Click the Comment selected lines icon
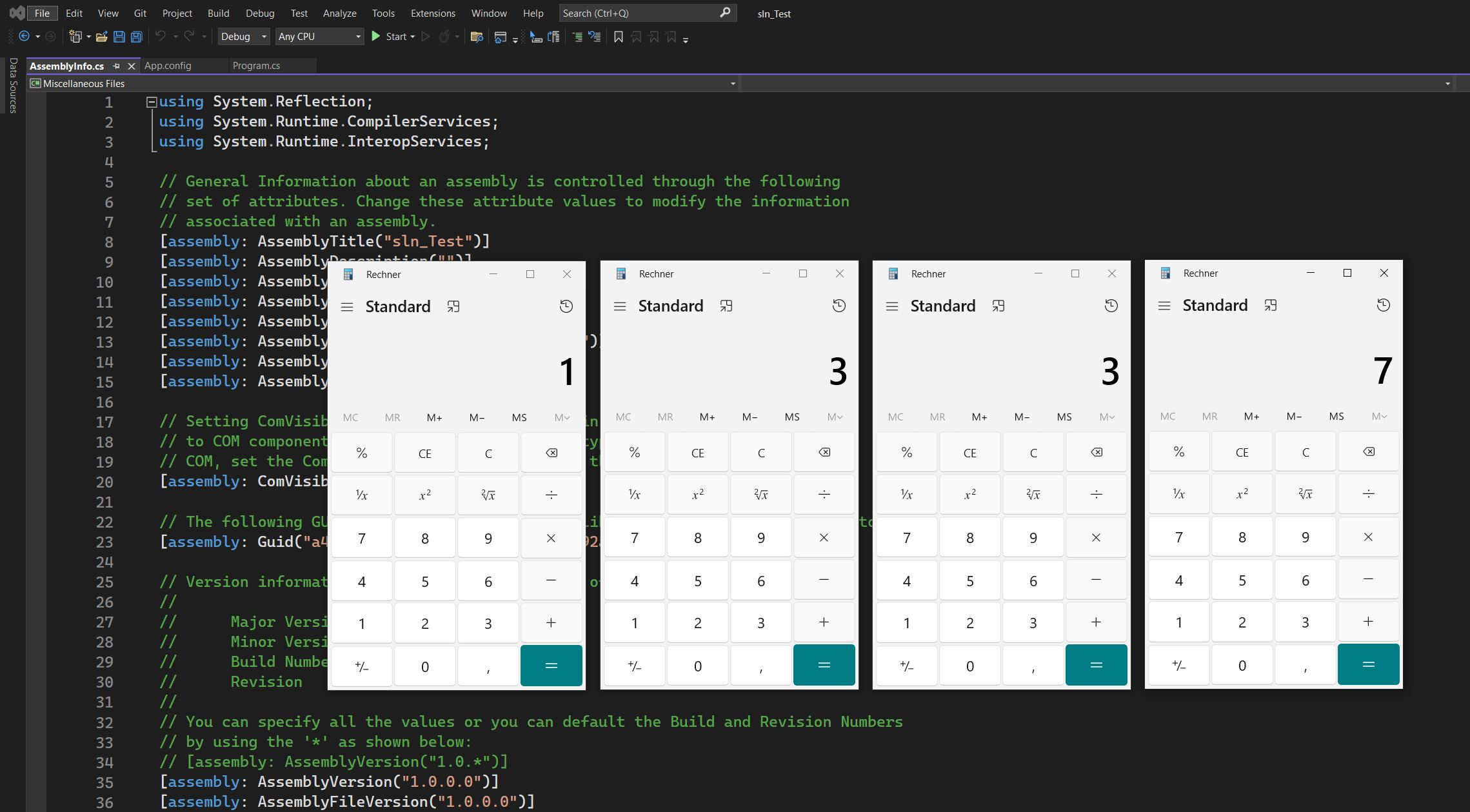This screenshot has height=812, width=1470. [577, 37]
